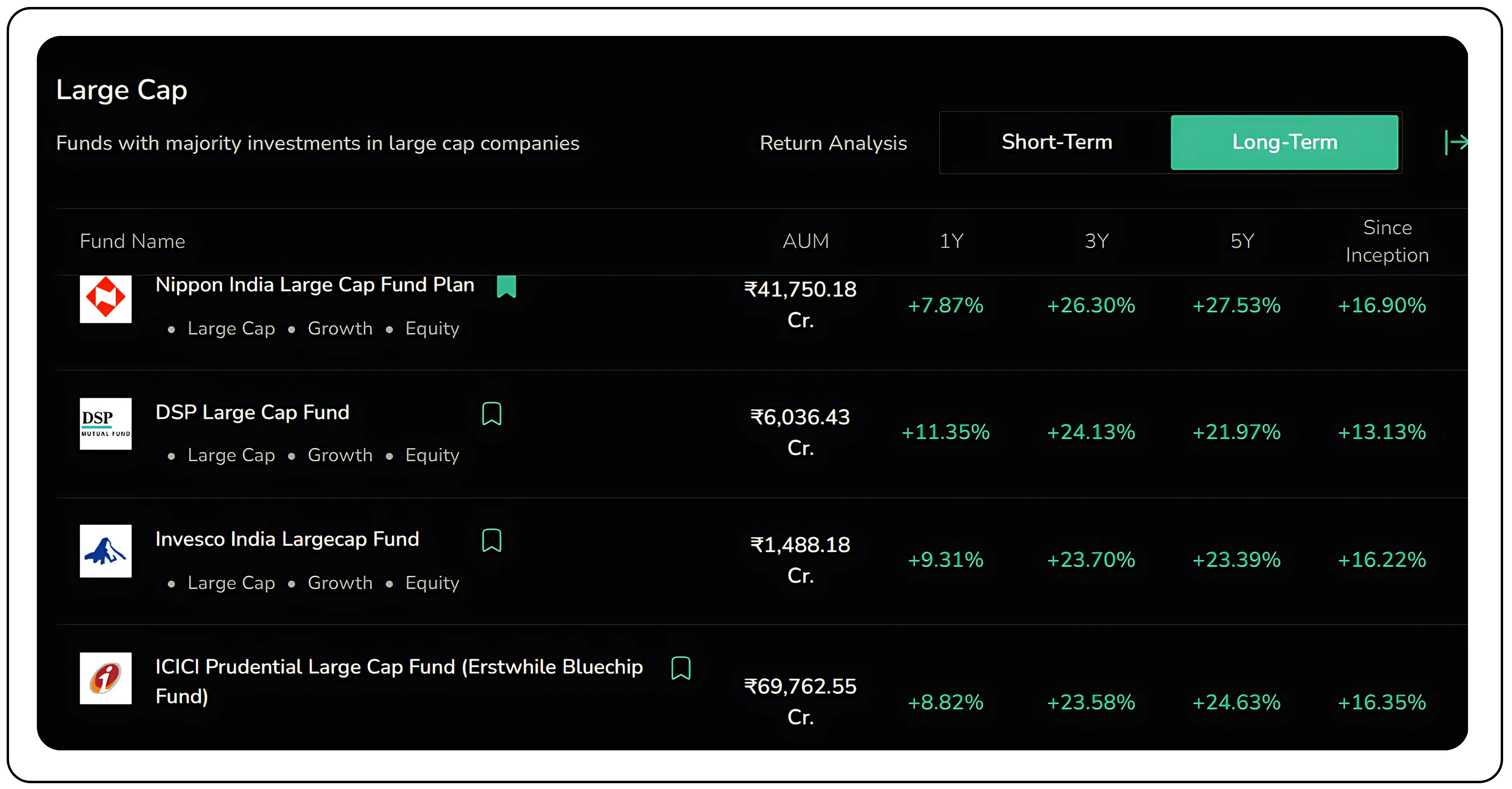Open Nippon India Large Cap Fund Plan
The width and height of the screenshot is (1512, 789).
[315, 285]
